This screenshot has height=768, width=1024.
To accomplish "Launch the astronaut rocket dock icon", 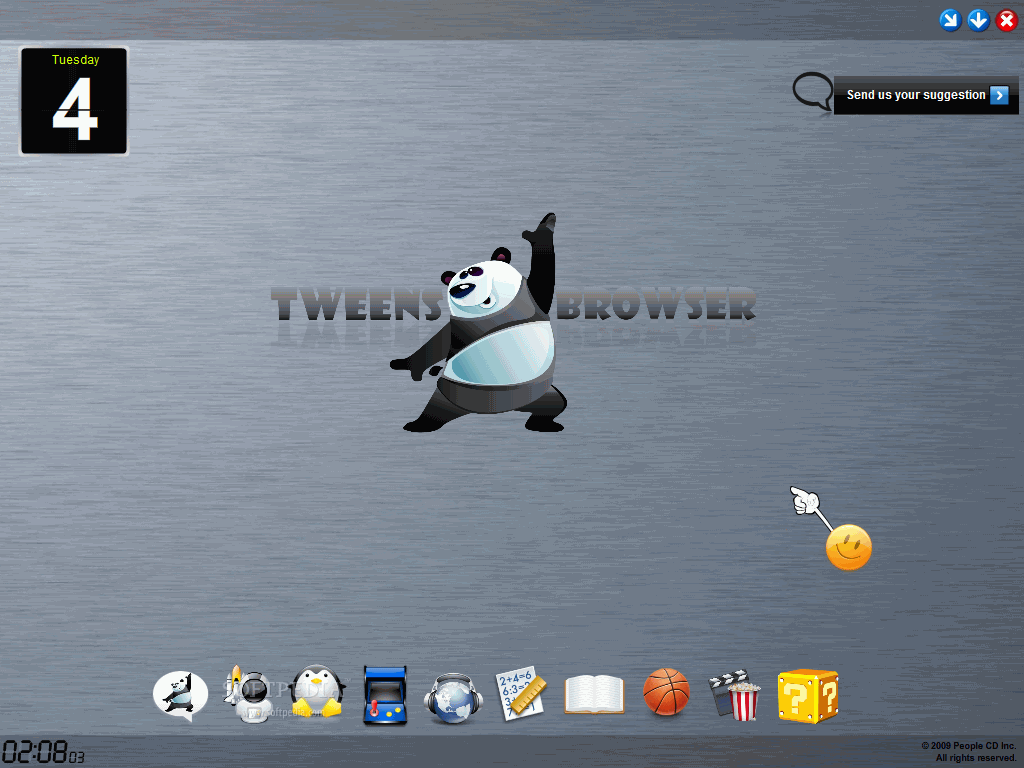I will [249, 694].
